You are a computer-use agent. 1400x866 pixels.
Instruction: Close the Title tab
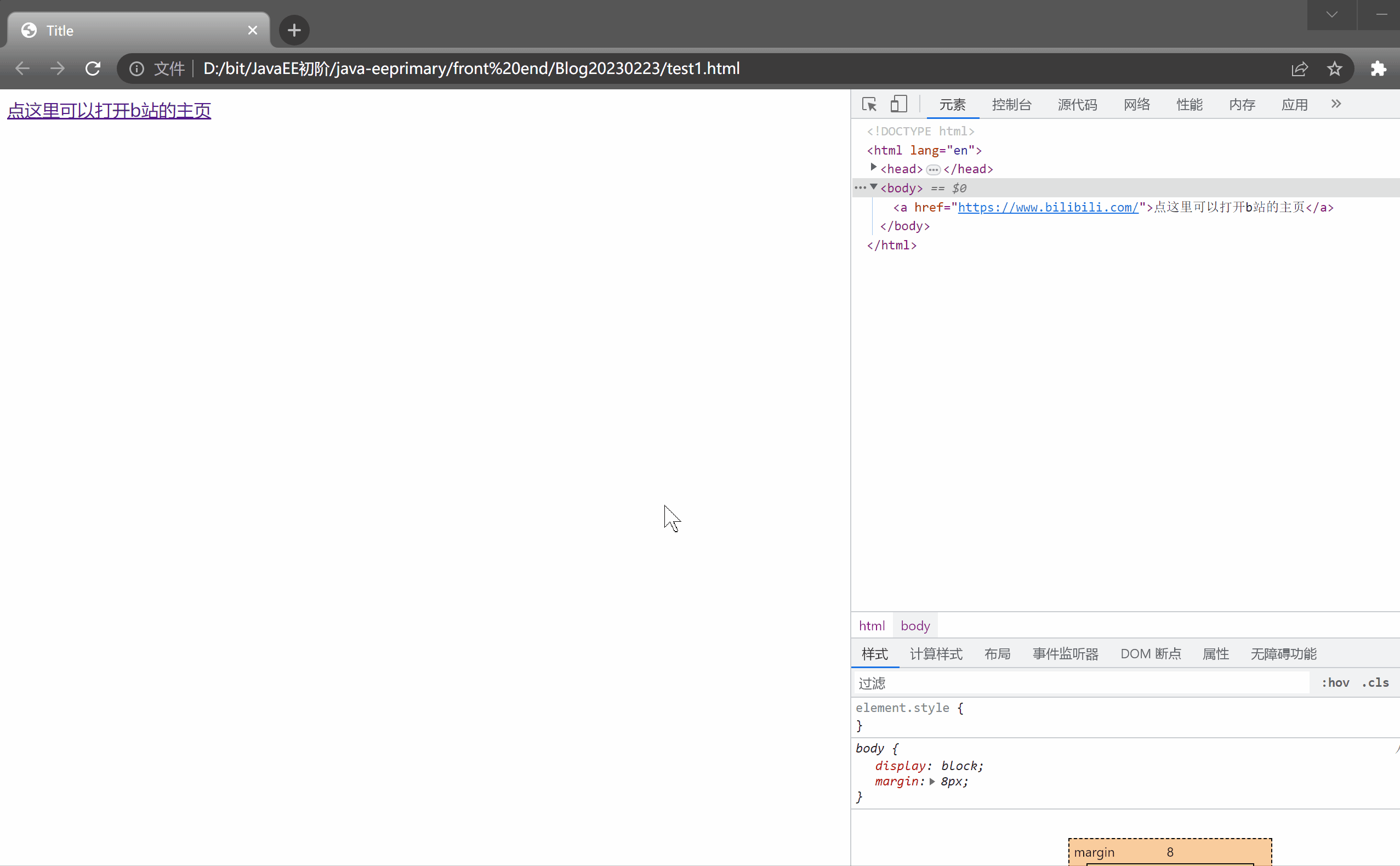[253, 30]
